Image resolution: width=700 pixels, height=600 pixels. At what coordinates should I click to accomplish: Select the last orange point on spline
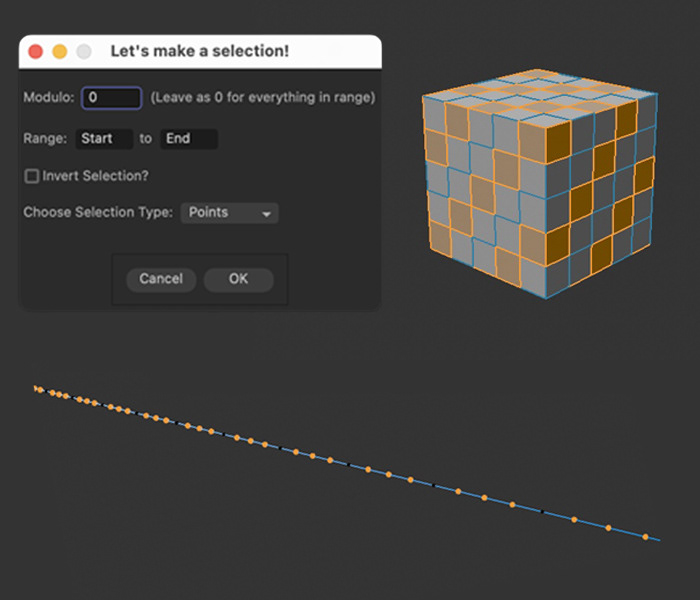coord(645,537)
